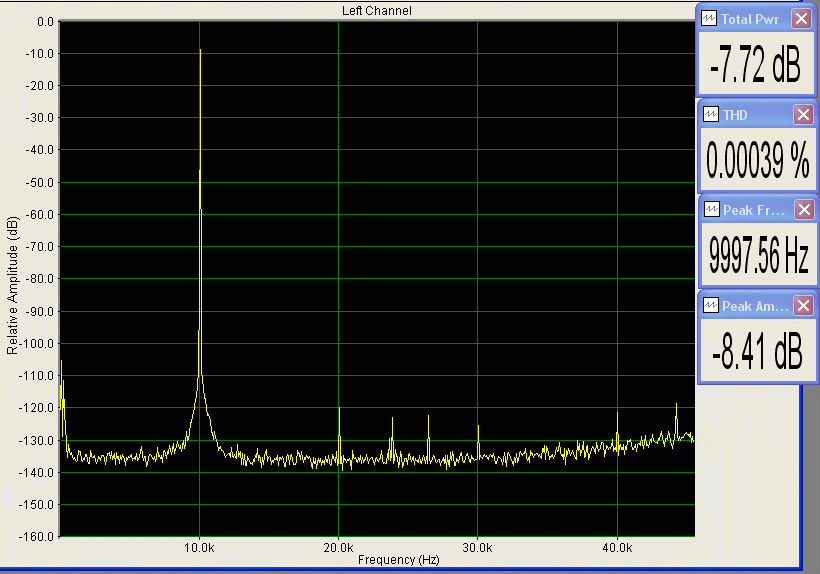Click the Relative Amplitude (dB) axis label
820x574 pixels.
[x=12, y=285]
